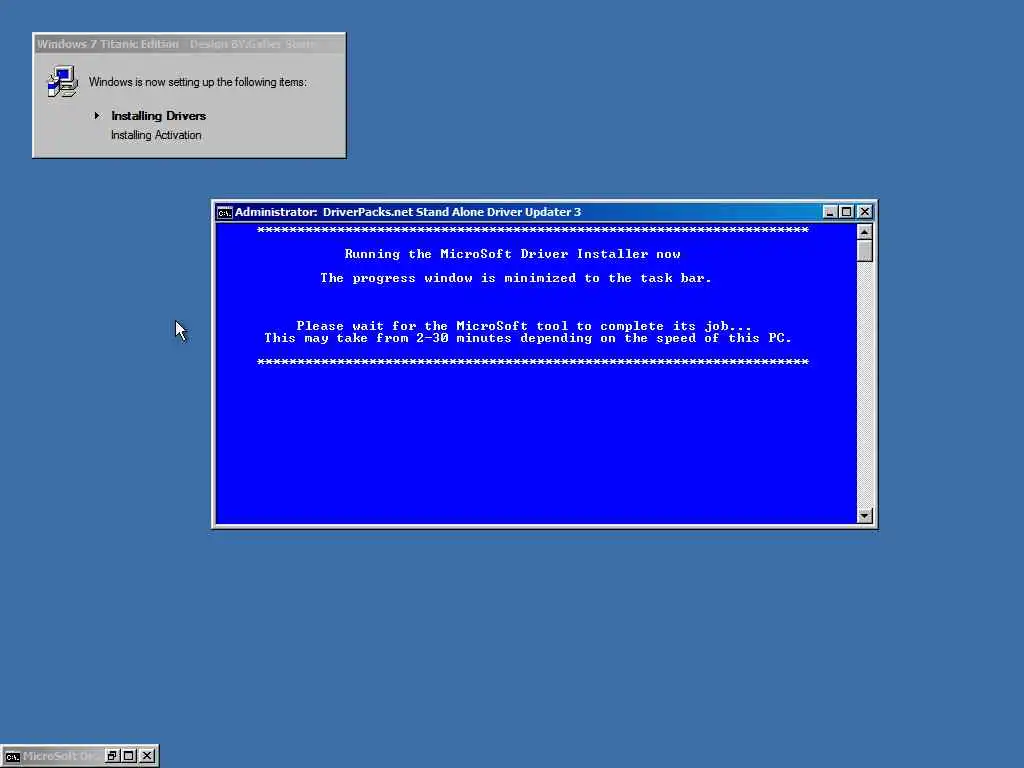Click 'Windows is now setting up' message

point(197,82)
